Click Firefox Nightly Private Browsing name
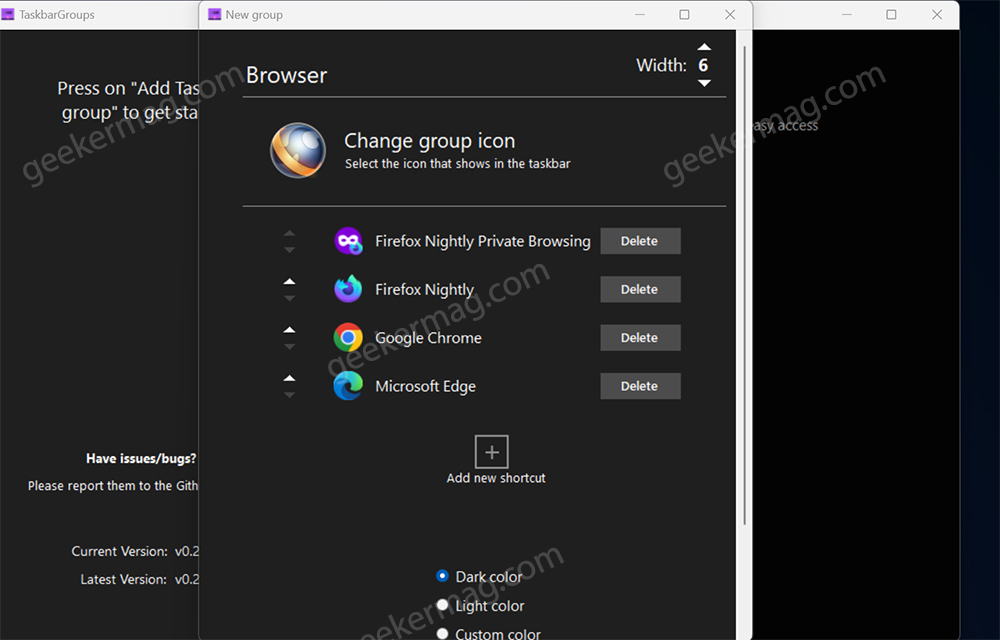 [483, 242]
